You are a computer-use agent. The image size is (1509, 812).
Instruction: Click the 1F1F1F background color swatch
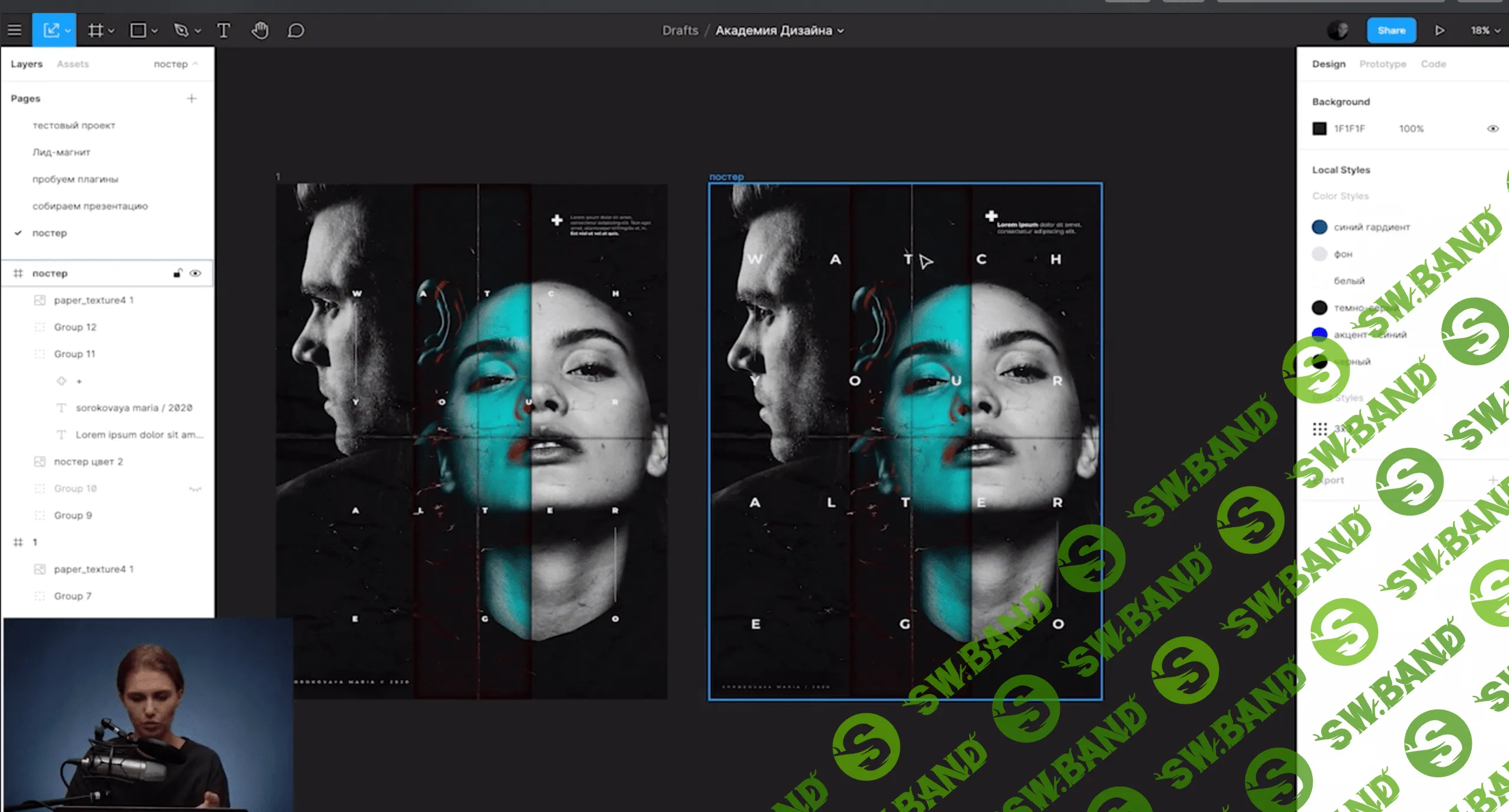pos(1320,128)
